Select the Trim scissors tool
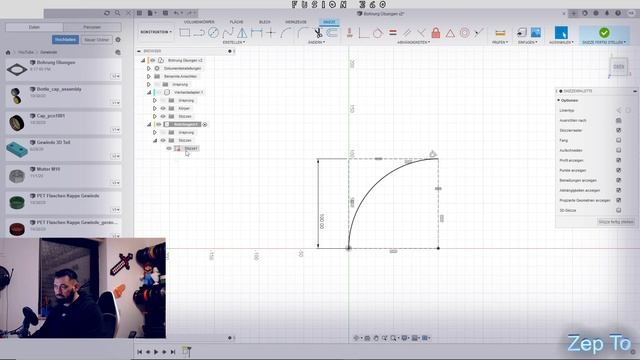The width and height of the screenshot is (640, 360). (318, 33)
